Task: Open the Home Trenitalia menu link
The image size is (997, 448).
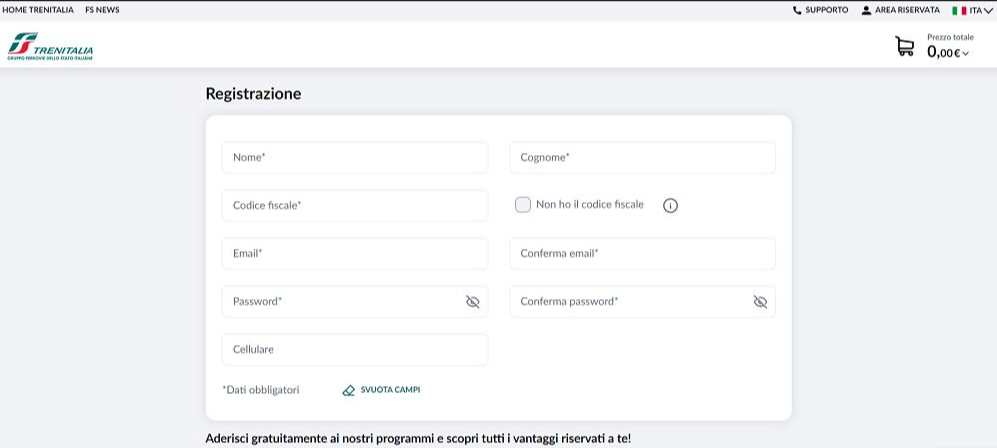Action: tap(38, 10)
